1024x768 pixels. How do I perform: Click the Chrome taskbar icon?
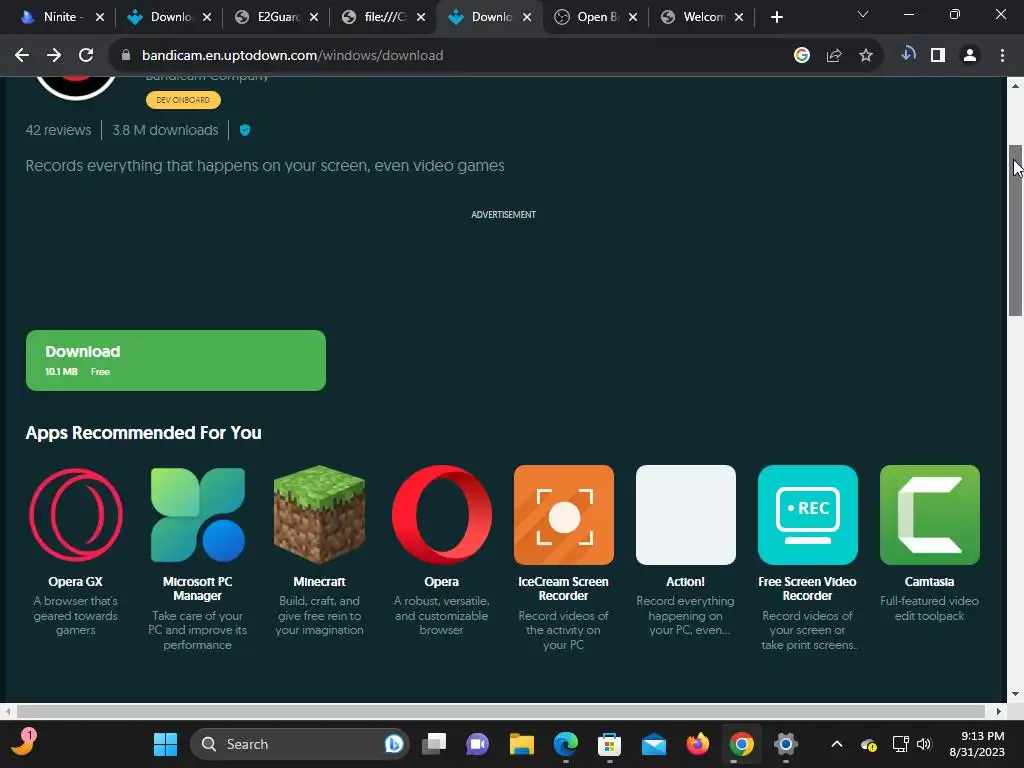741,744
